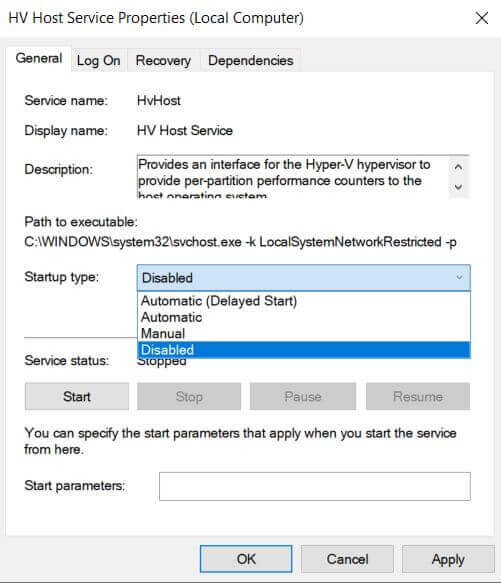
Task: Confirm the dialog with OK
Action: coord(246,559)
